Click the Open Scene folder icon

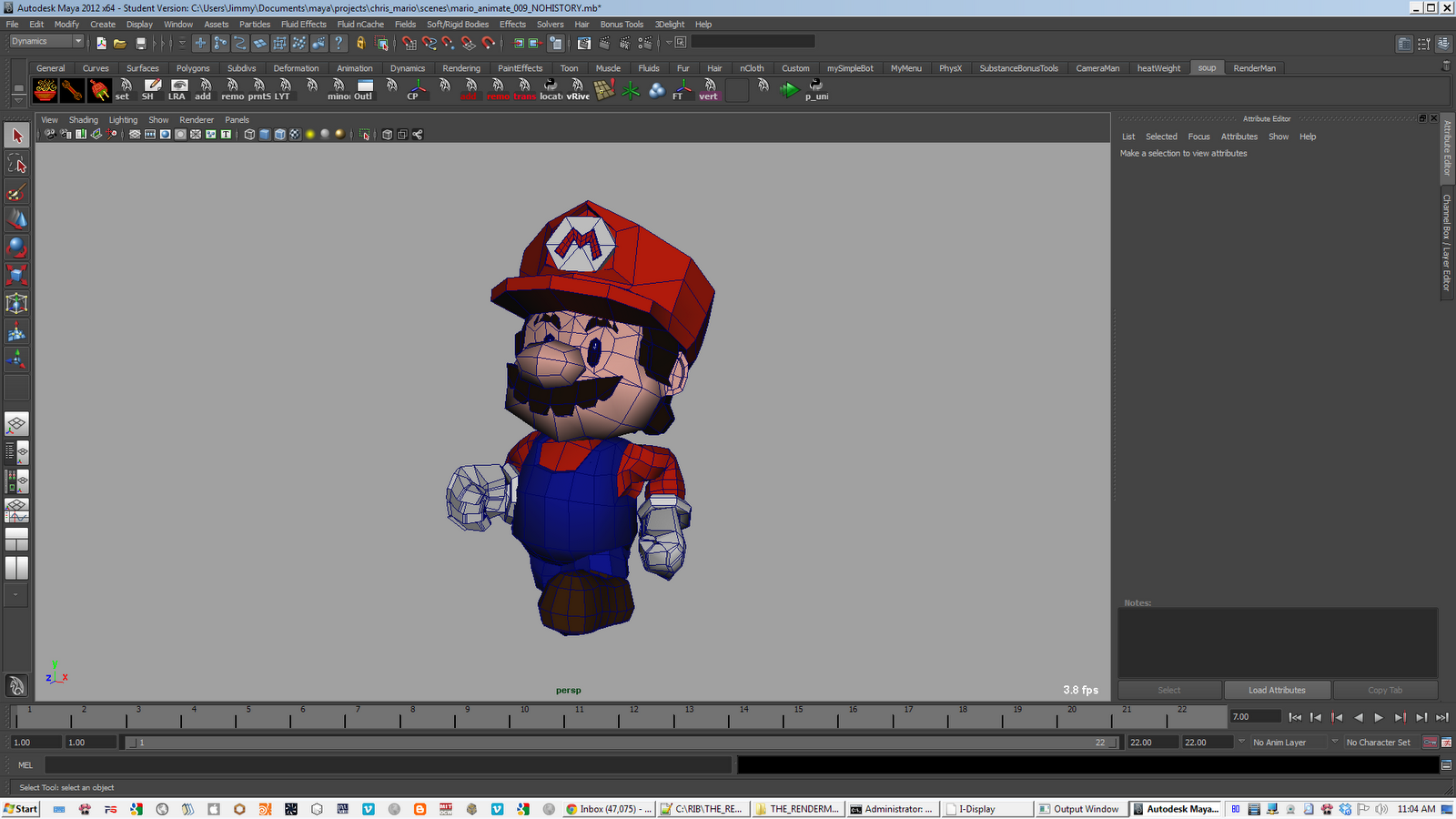click(120, 43)
